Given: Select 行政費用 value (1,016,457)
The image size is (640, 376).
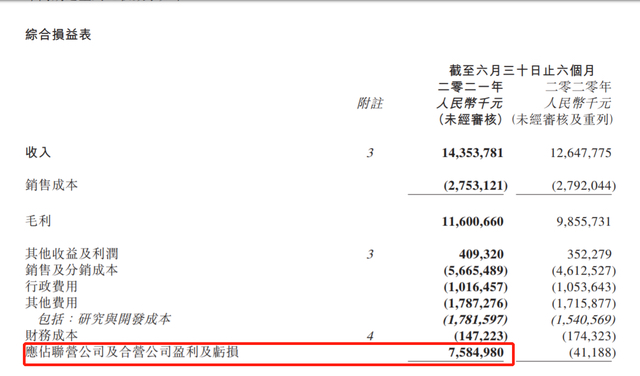Looking at the screenshot, I should (476, 287).
